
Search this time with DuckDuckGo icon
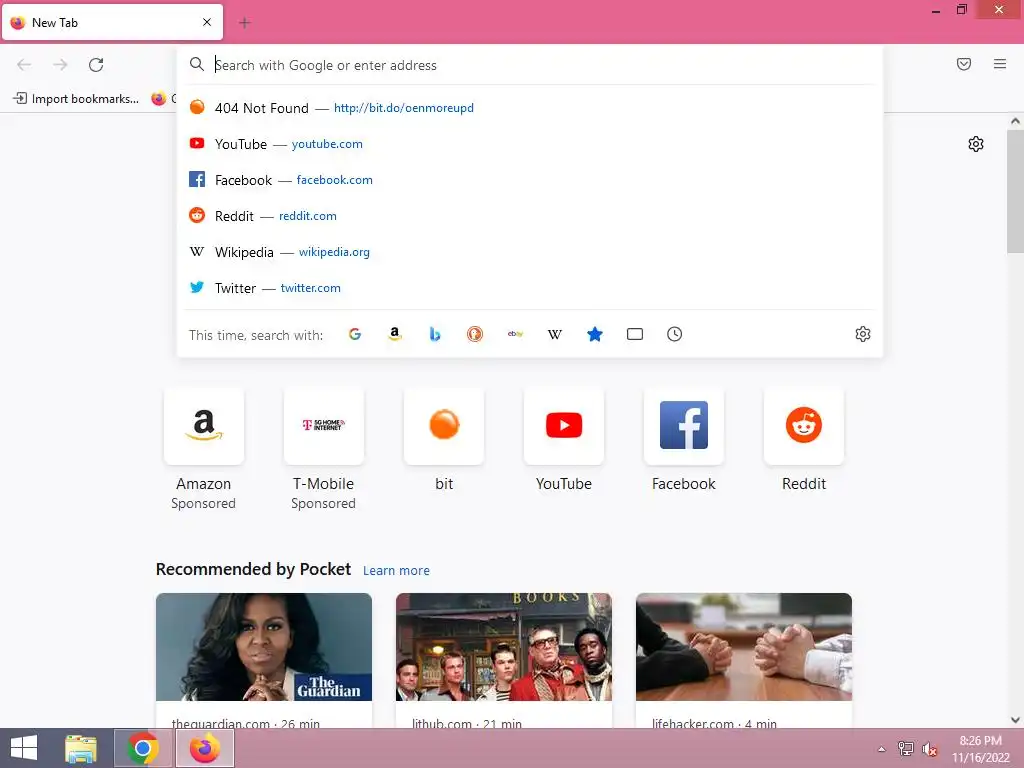tap(475, 334)
